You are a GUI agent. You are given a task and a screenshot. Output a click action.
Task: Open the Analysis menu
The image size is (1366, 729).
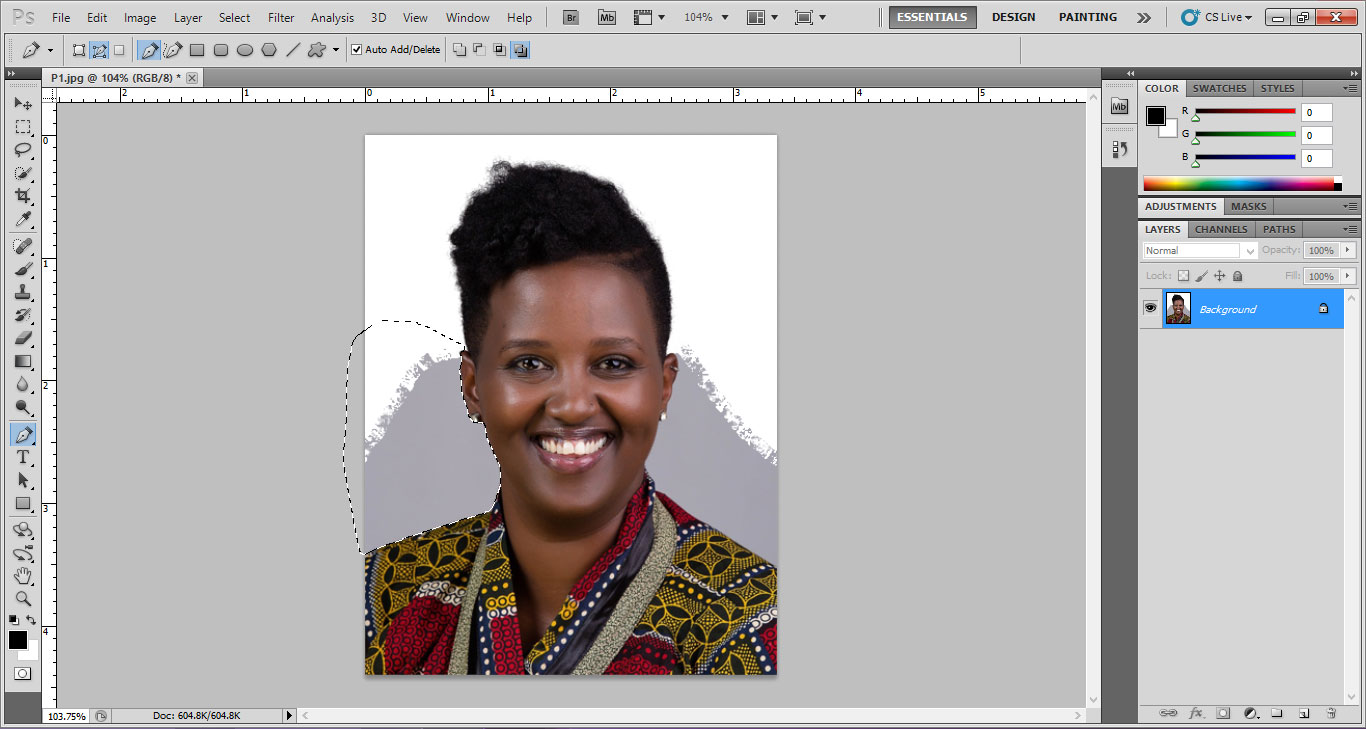pos(332,17)
